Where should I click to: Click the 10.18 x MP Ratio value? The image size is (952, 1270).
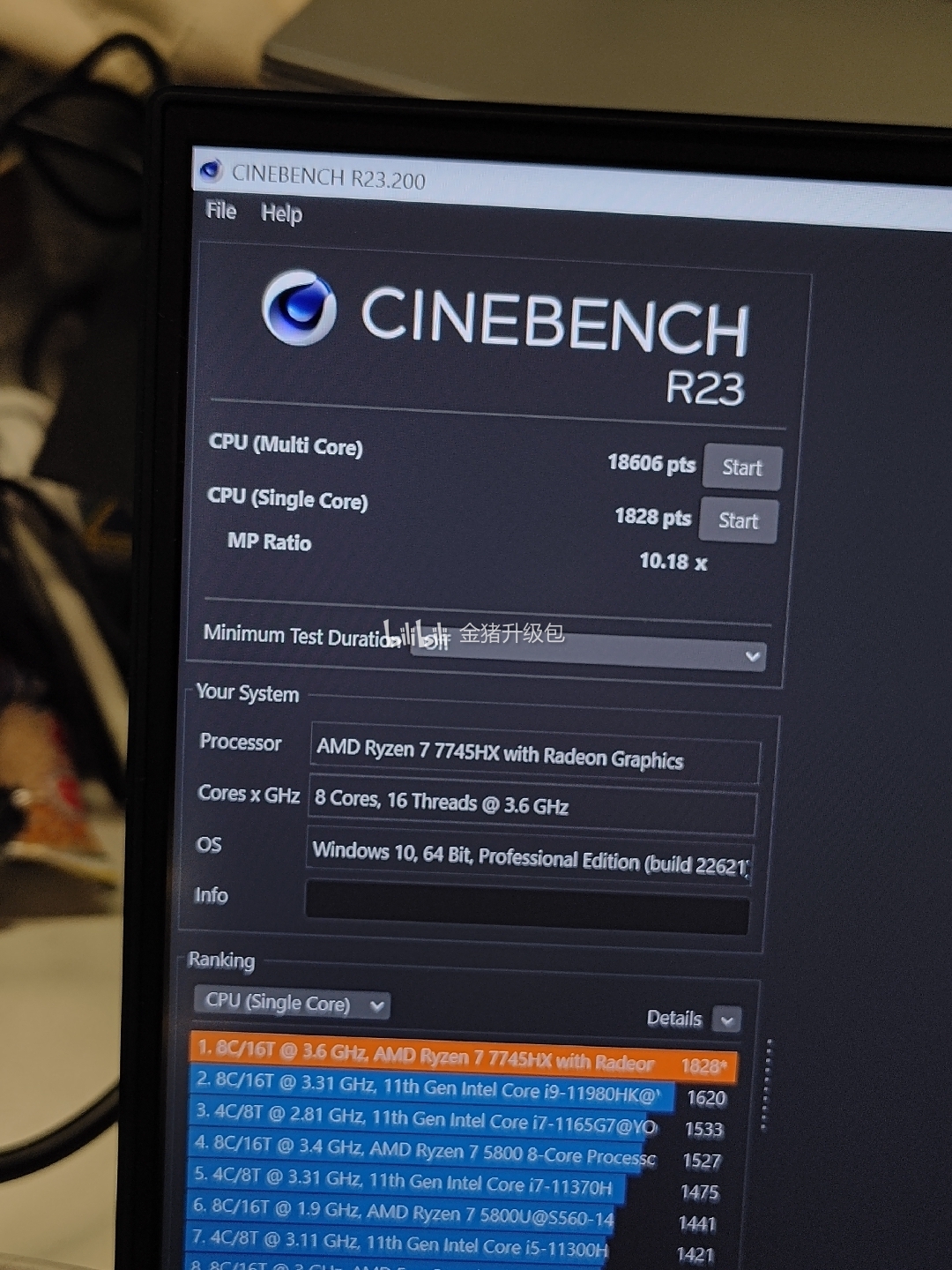tap(673, 561)
